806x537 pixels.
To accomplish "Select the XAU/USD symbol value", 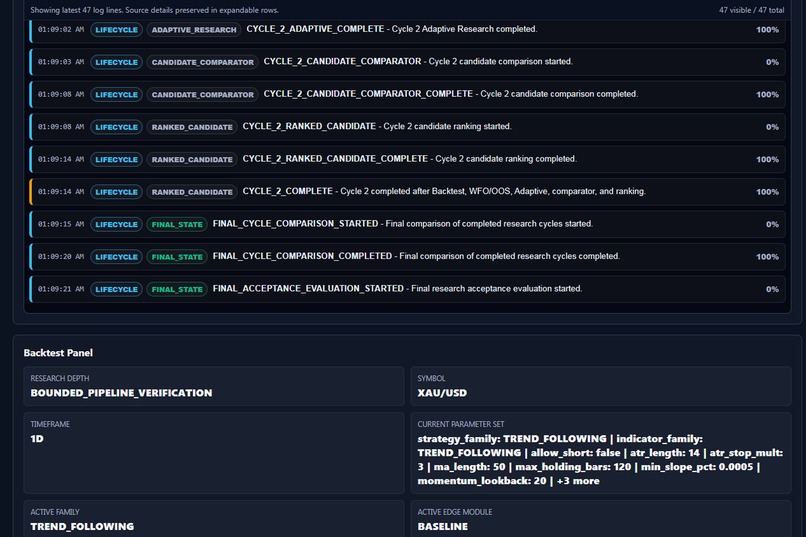I will [442, 393].
